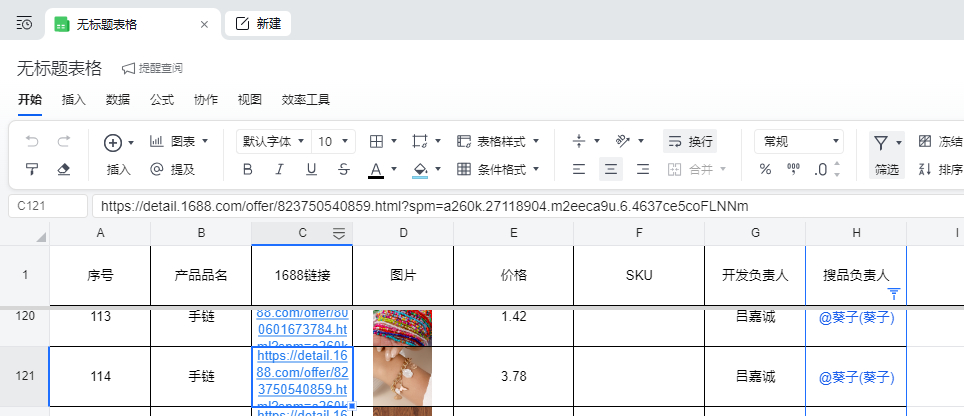The image size is (964, 416).
Task: Open the default font dropdown
Action: 272,142
